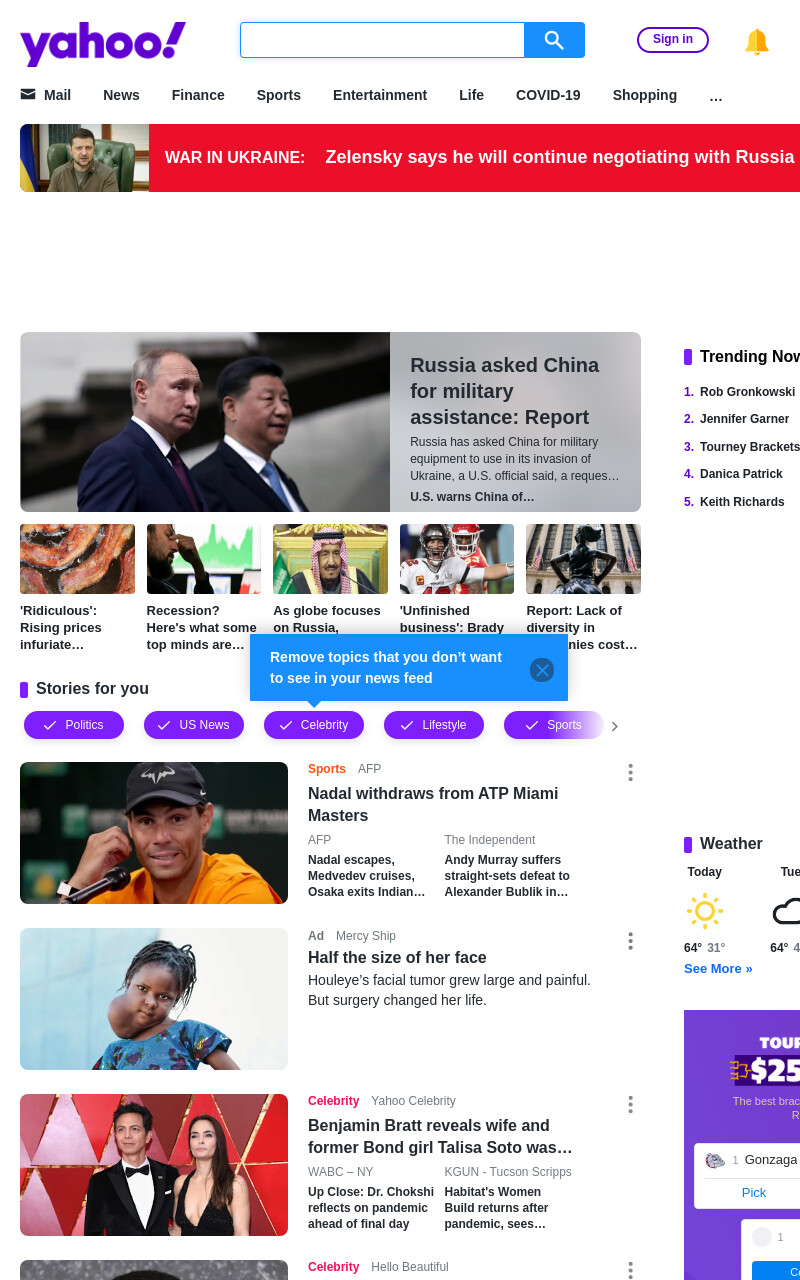This screenshot has height=1280, width=800.
Task: Click Celebrity label on Benjamin Bratt story
Action: click(333, 1101)
